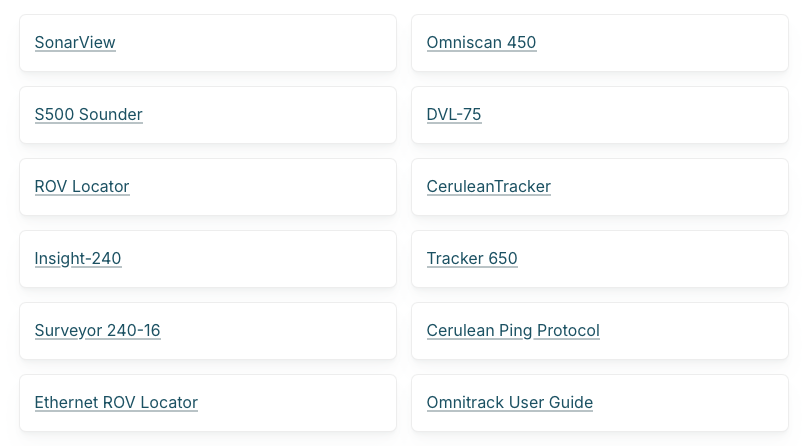Open the DVL-75 link

click(x=454, y=115)
